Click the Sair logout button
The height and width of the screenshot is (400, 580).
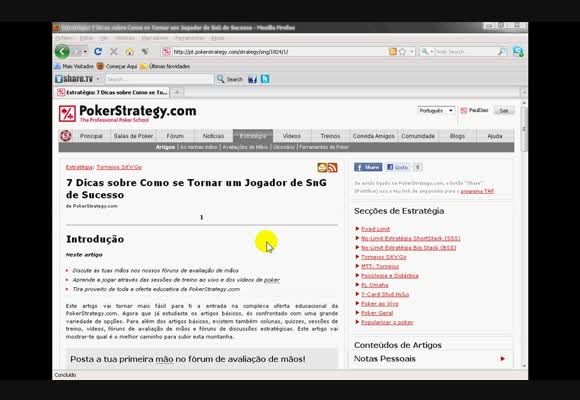pyautogui.click(x=504, y=111)
